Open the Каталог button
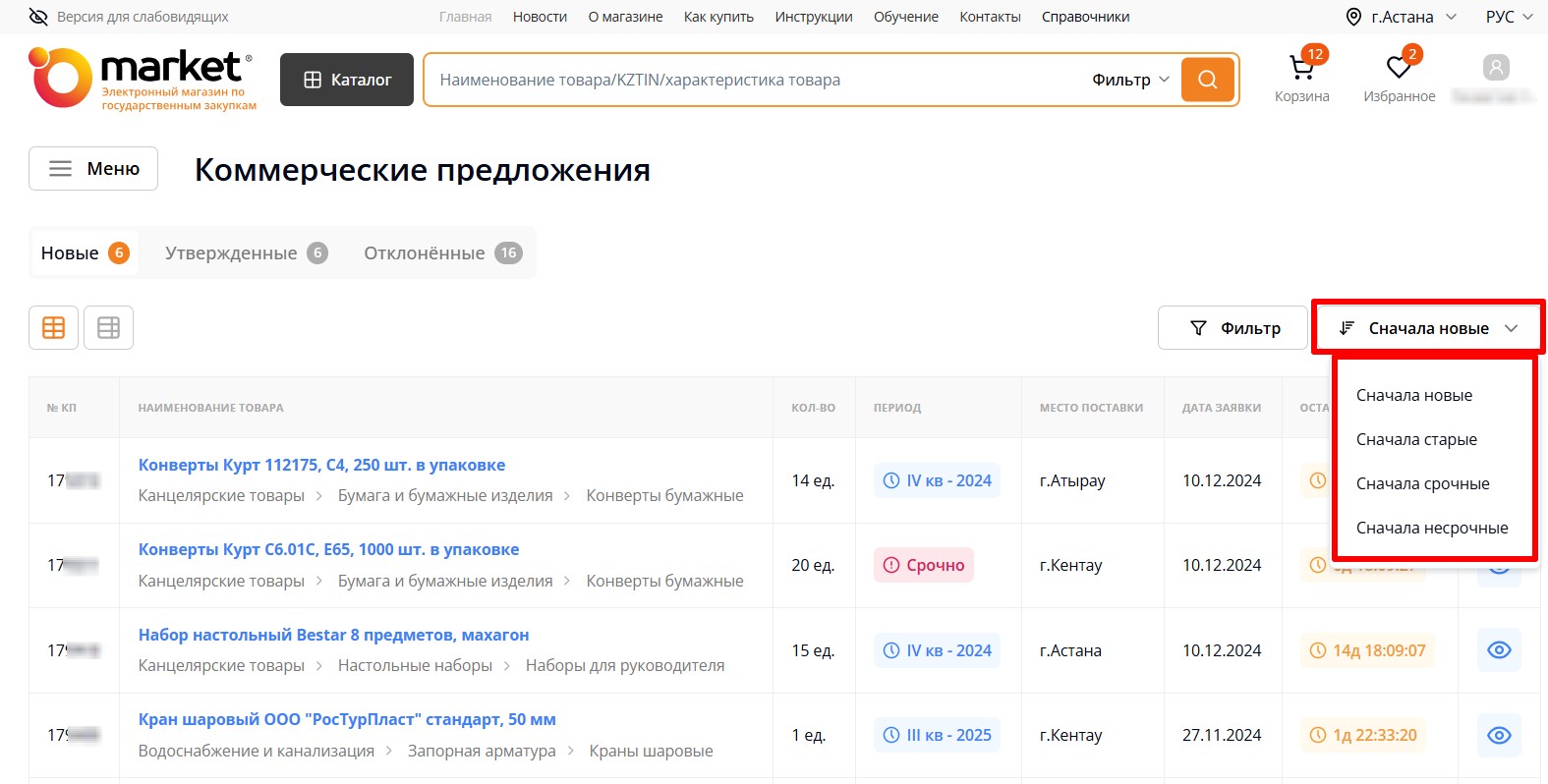This screenshot has width=1548, height=784. tap(347, 80)
